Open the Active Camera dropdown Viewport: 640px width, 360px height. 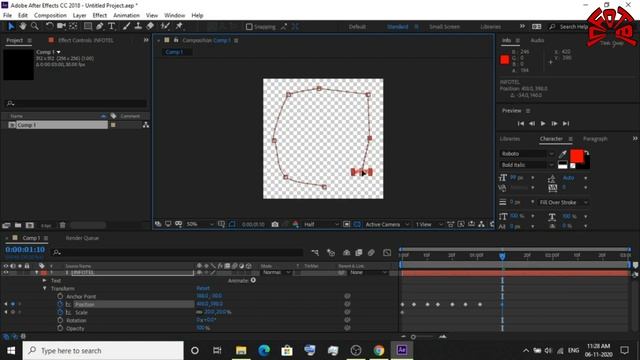coord(387,224)
